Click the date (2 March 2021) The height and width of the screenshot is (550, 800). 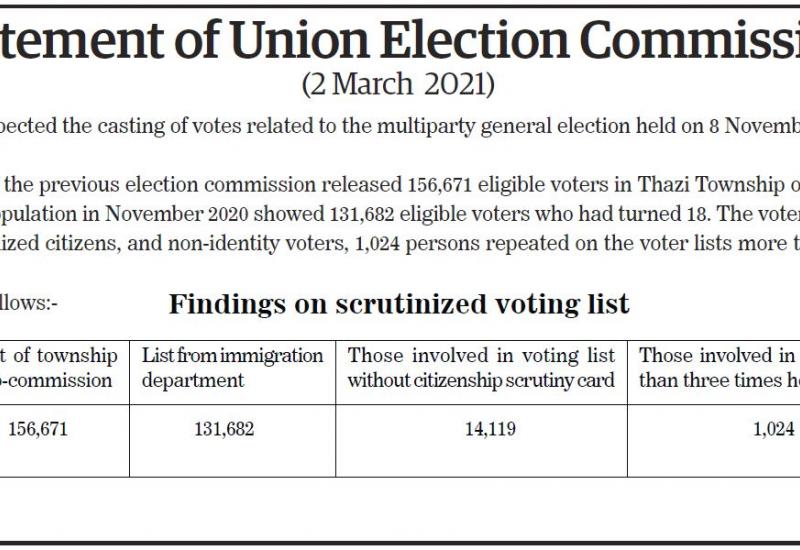click(398, 84)
